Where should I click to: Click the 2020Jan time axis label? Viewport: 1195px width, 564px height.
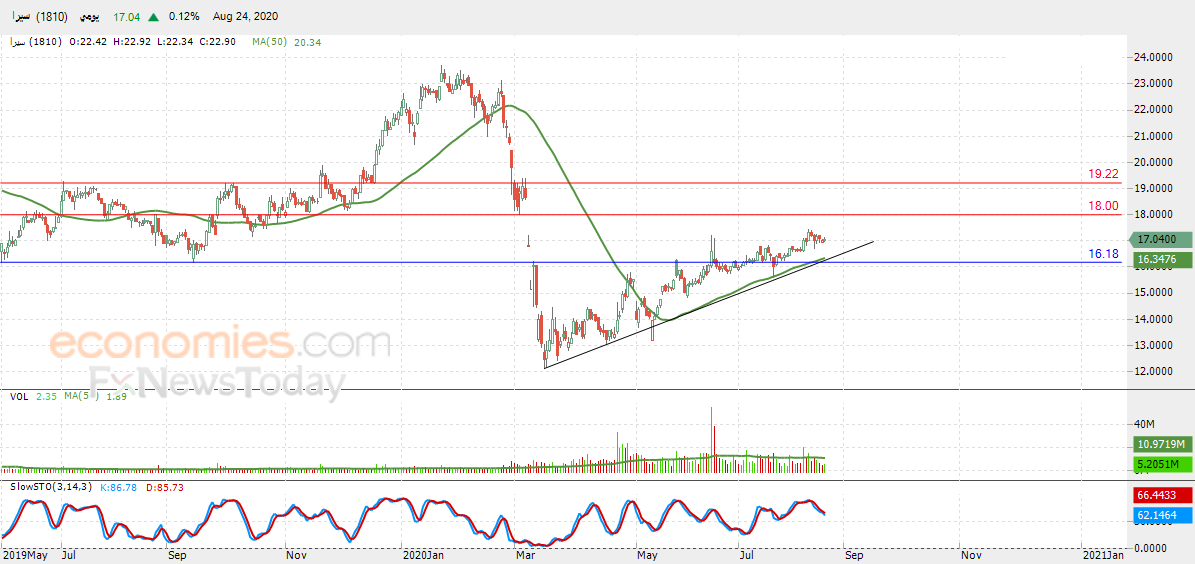click(425, 556)
